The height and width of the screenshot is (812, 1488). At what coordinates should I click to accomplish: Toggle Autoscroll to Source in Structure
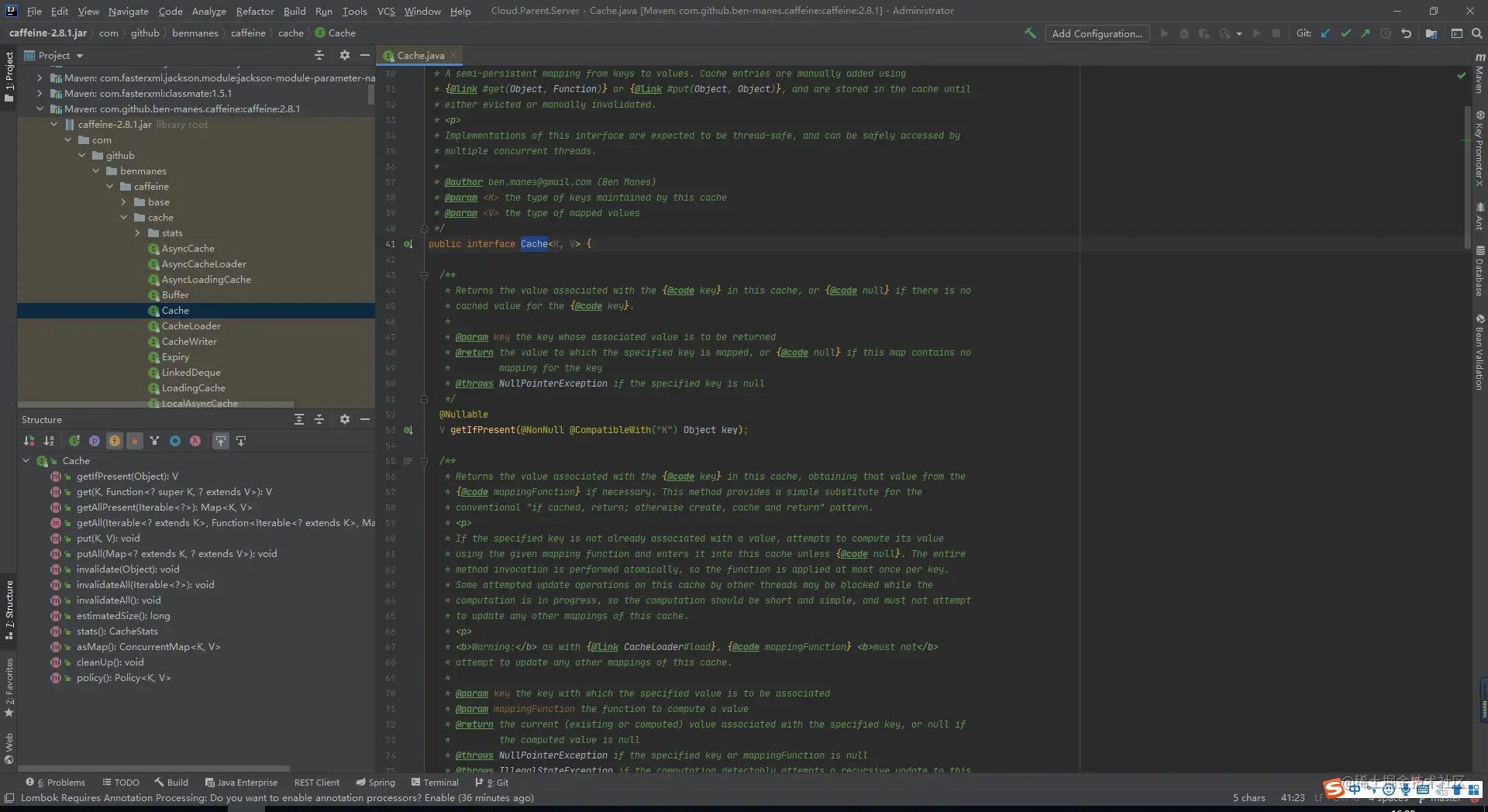click(221, 441)
